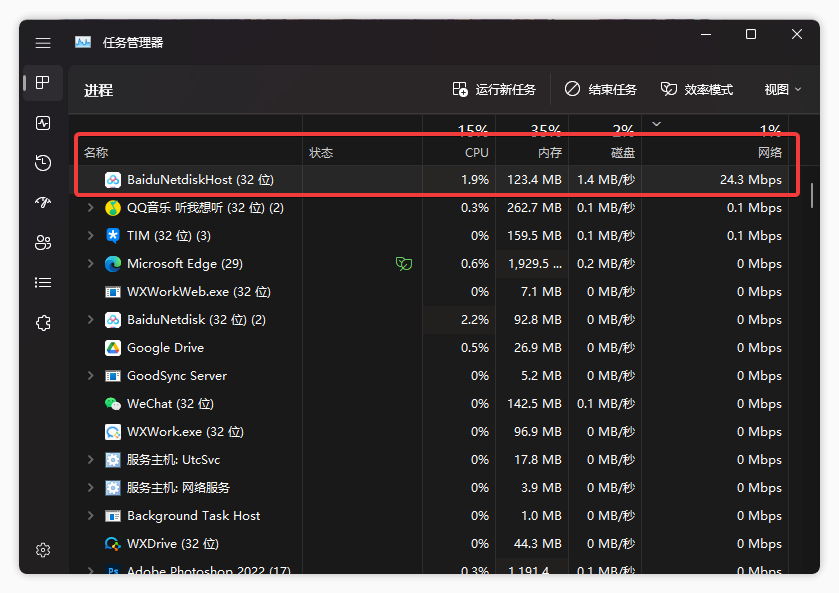This screenshot has height=593, width=839.
Task: Select the WXDrive (32 位) process name
Action: click(173, 544)
